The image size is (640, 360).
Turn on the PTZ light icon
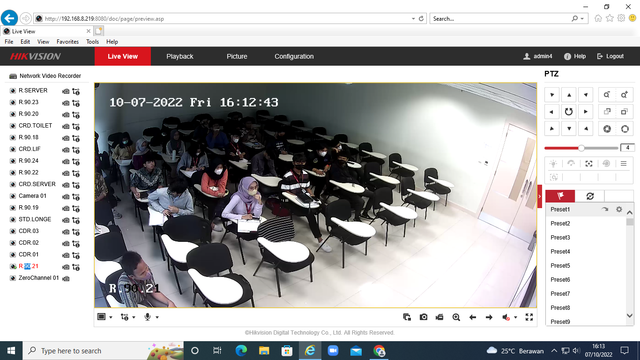pyautogui.click(x=553, y=164)
